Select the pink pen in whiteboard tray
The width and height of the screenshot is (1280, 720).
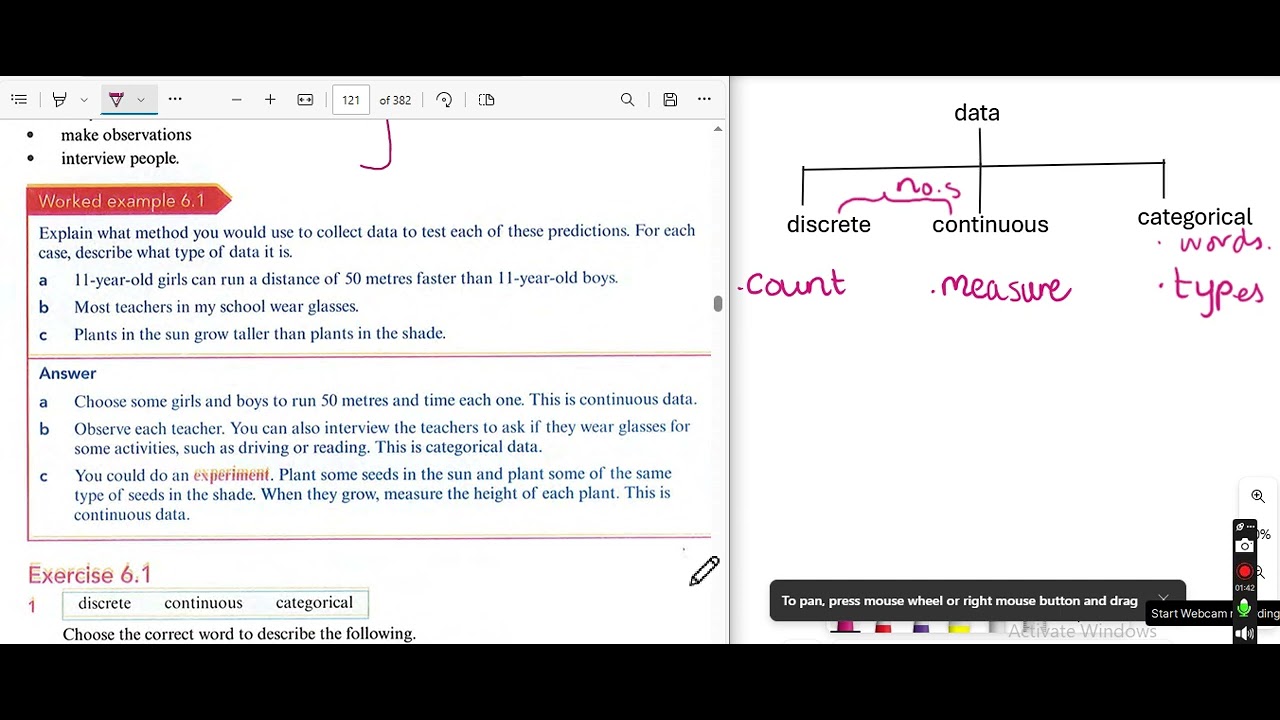click(x=845, y=627)
